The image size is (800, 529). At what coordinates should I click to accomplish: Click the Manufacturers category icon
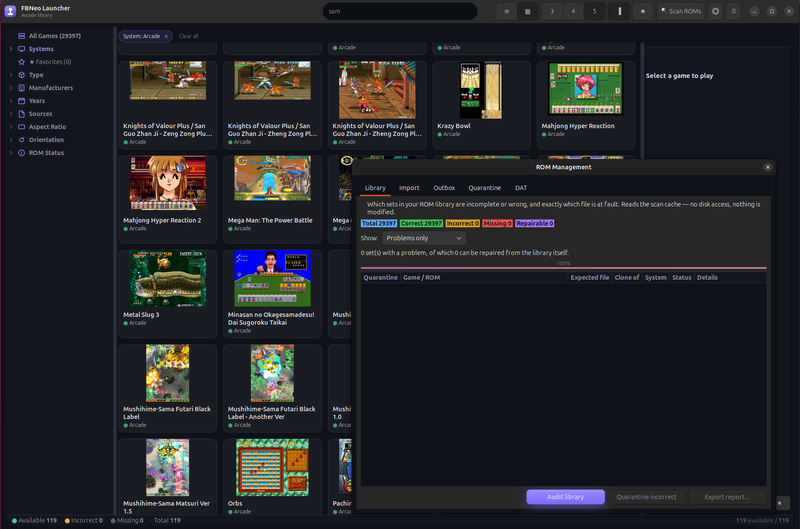pyautogui.click(x=21, y=88)
